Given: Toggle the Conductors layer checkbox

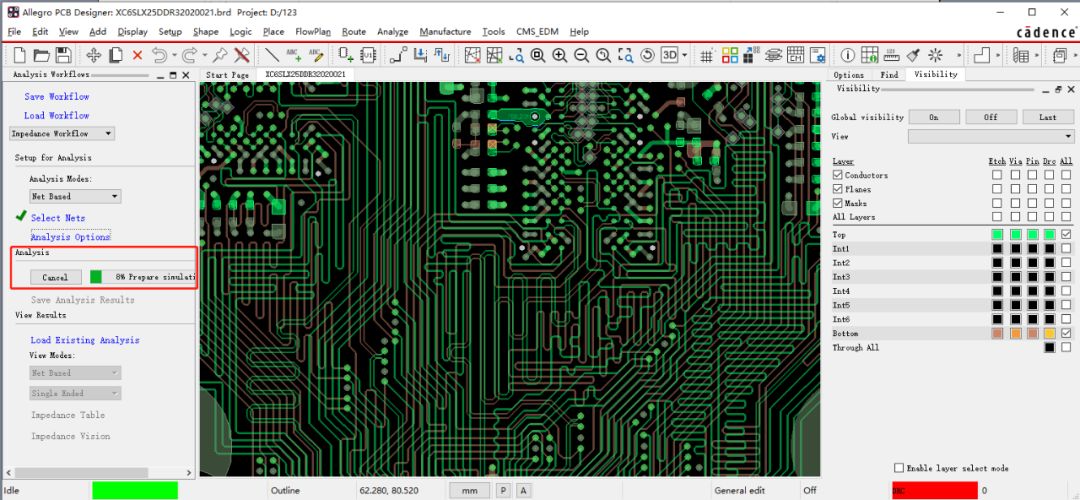Looking at the screenshot, I should (838, 175).
